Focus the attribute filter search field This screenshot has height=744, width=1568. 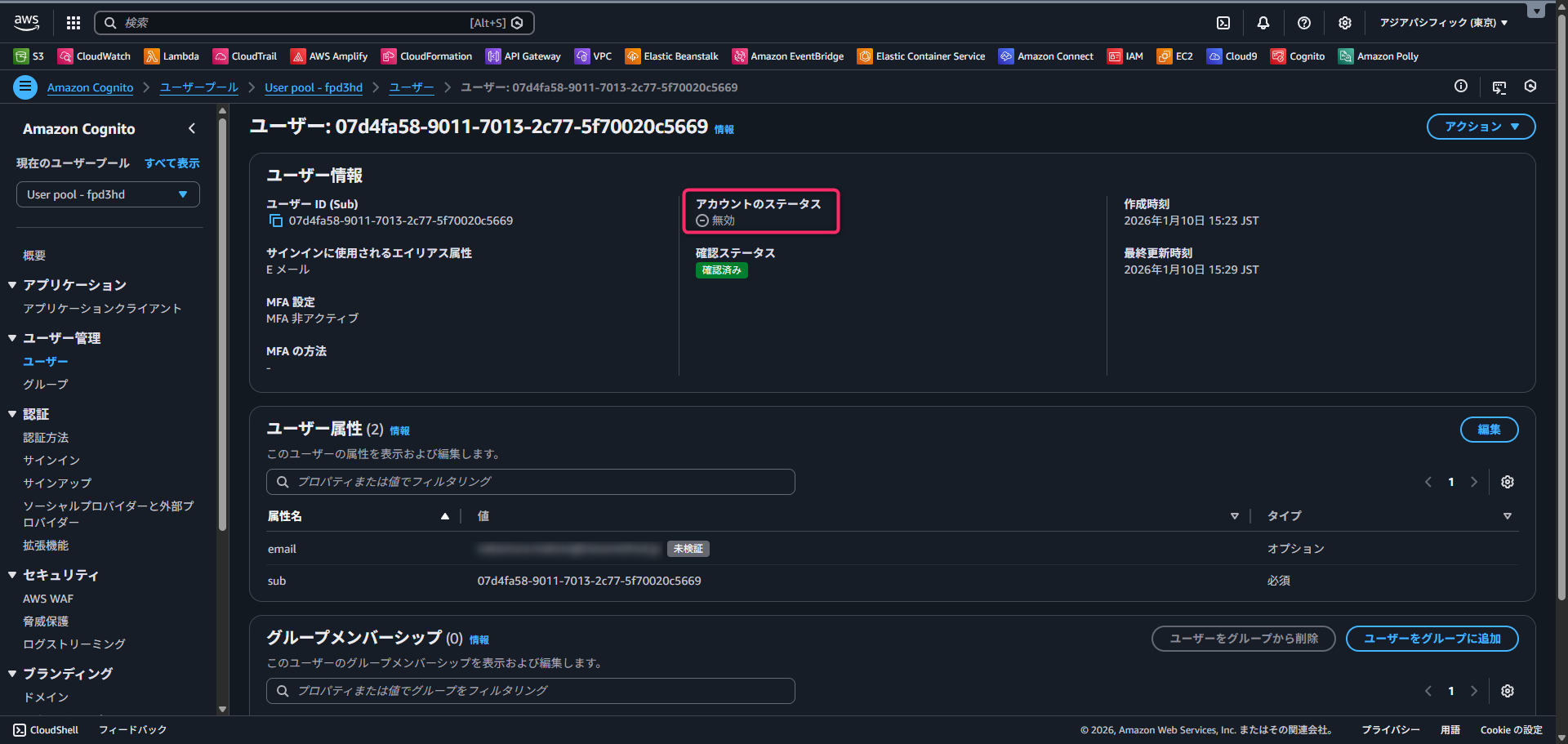(x=531, y=482)
